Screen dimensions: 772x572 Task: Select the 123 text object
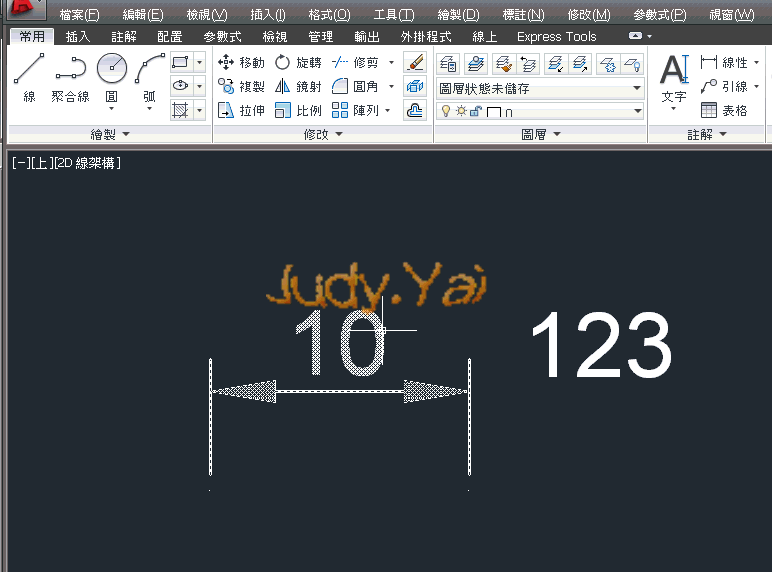coord(602,346)
